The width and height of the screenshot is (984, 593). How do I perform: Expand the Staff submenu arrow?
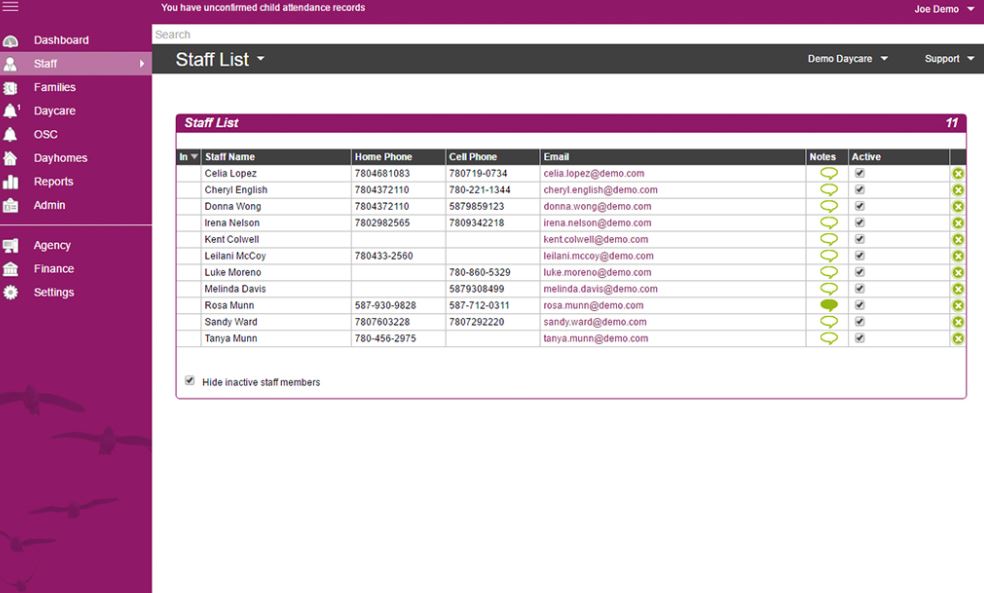pos(142,63)
